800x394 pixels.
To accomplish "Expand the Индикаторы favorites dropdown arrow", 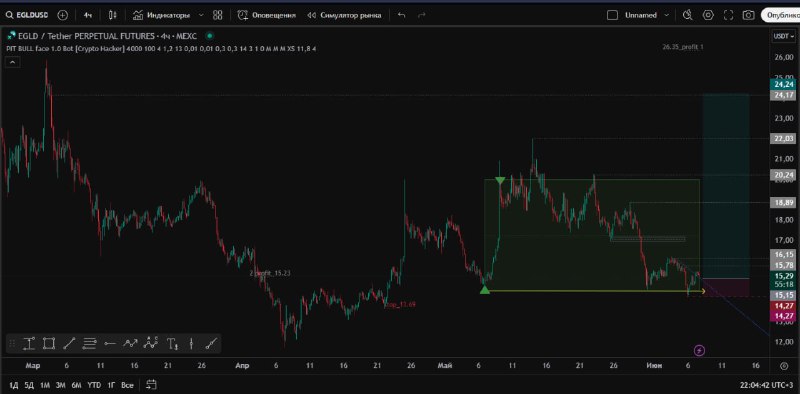I will (x=201, y=15).
